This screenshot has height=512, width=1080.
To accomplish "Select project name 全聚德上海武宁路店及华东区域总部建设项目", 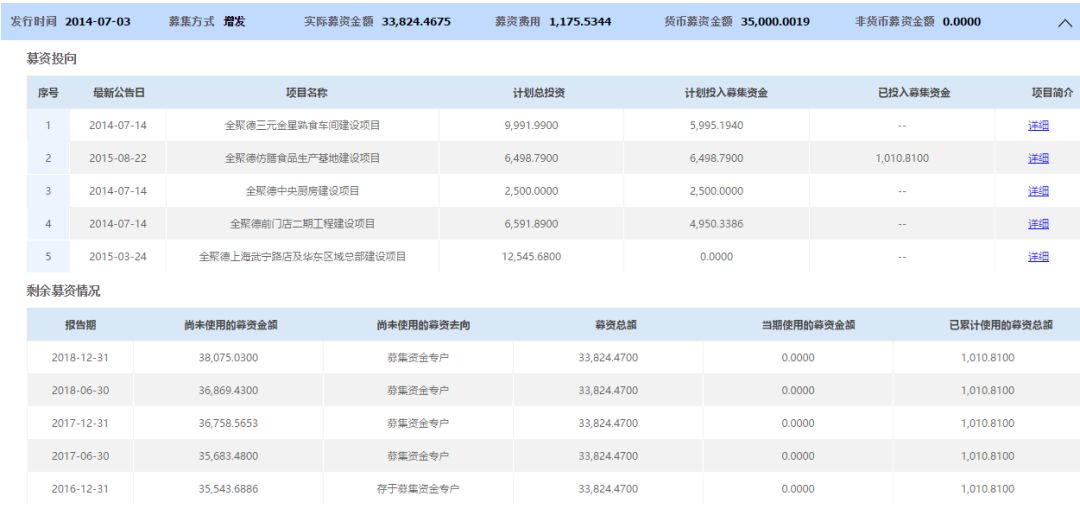I will [x=302, y=257].
